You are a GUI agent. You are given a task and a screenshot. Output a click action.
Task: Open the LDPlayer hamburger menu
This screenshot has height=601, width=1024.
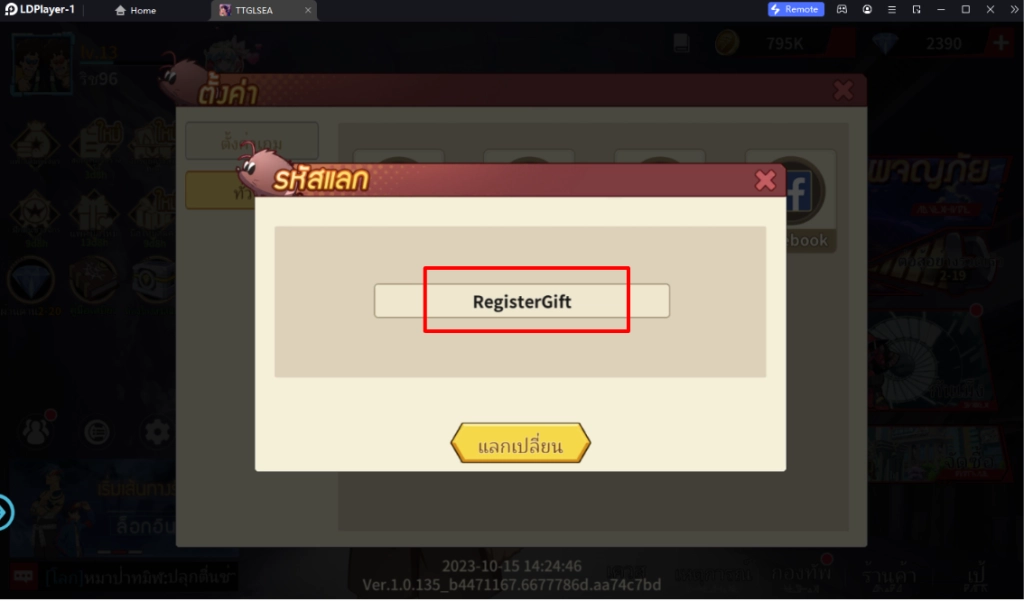891,9
